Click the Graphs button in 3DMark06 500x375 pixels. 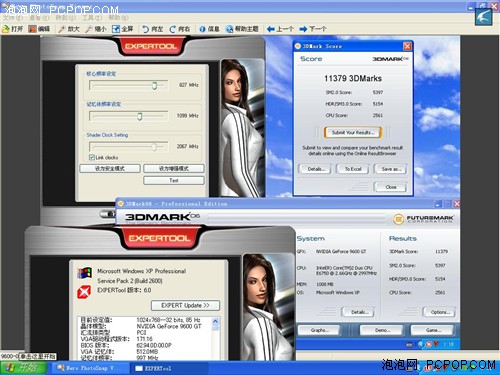pyautogui.click(x=319, y=330)
